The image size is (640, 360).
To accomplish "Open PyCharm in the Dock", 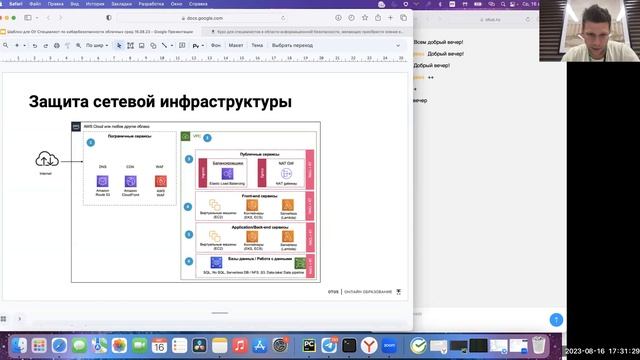I will tap(309, 346).
